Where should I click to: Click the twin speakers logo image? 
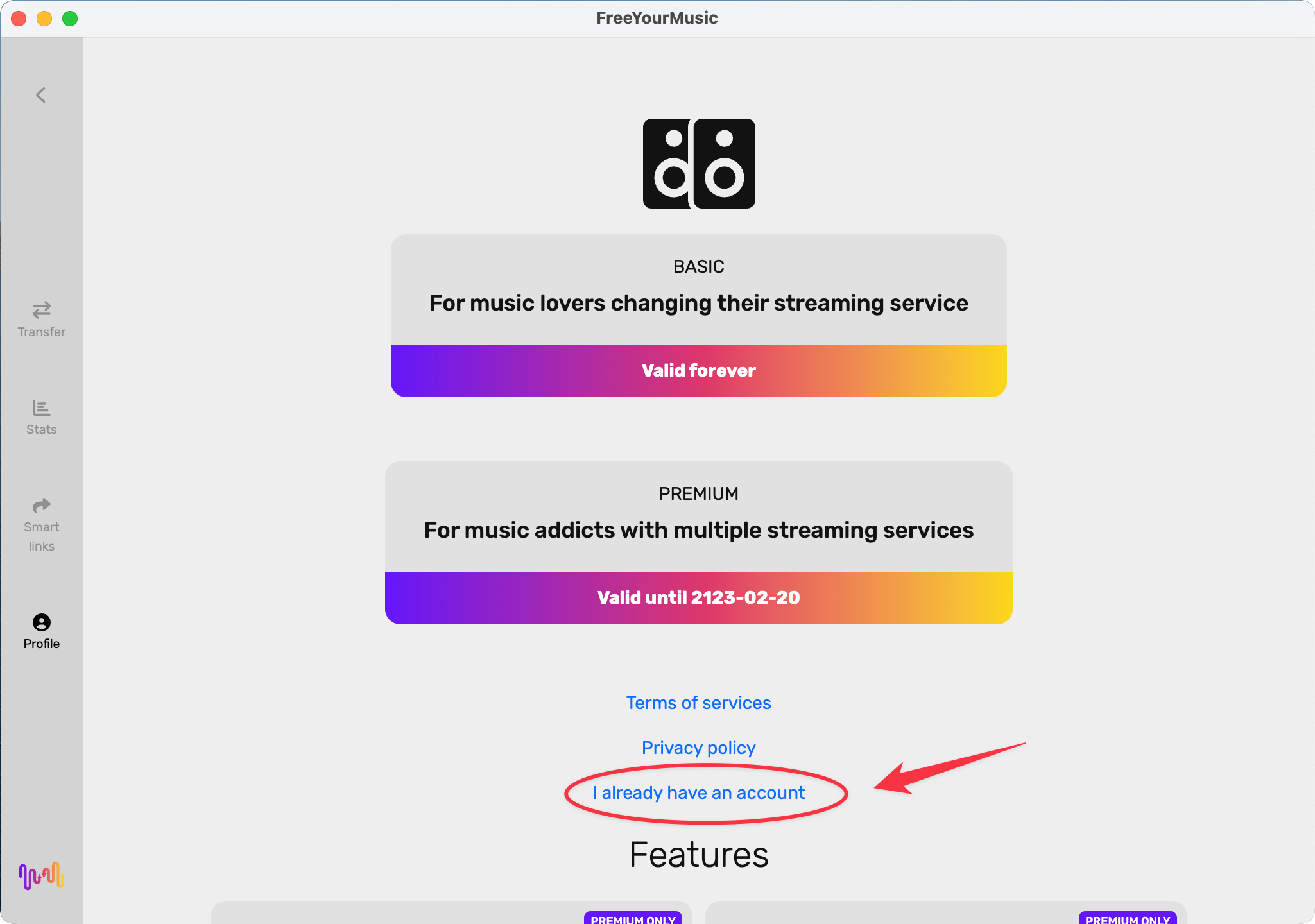pyautogui.click(x=699, y=164)
